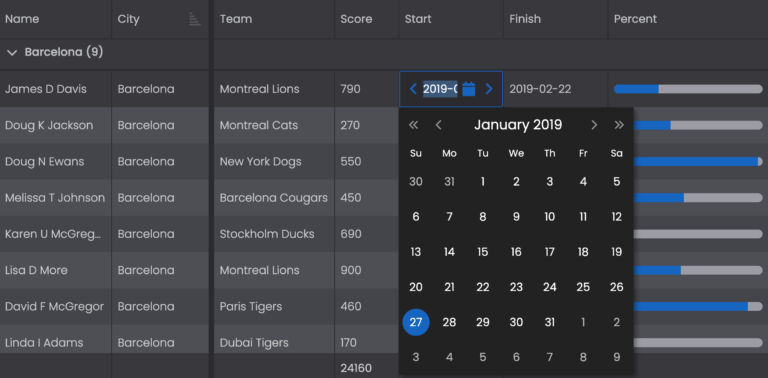The width and height of the screenshot is (768, 378).
Task: Click the City column sort indicator icon
Action: pos(195,19)
